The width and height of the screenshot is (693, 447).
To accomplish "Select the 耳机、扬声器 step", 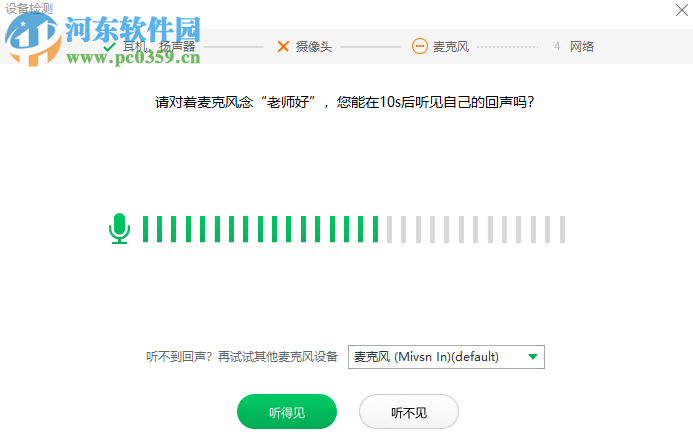I will [x=159, y=46].
